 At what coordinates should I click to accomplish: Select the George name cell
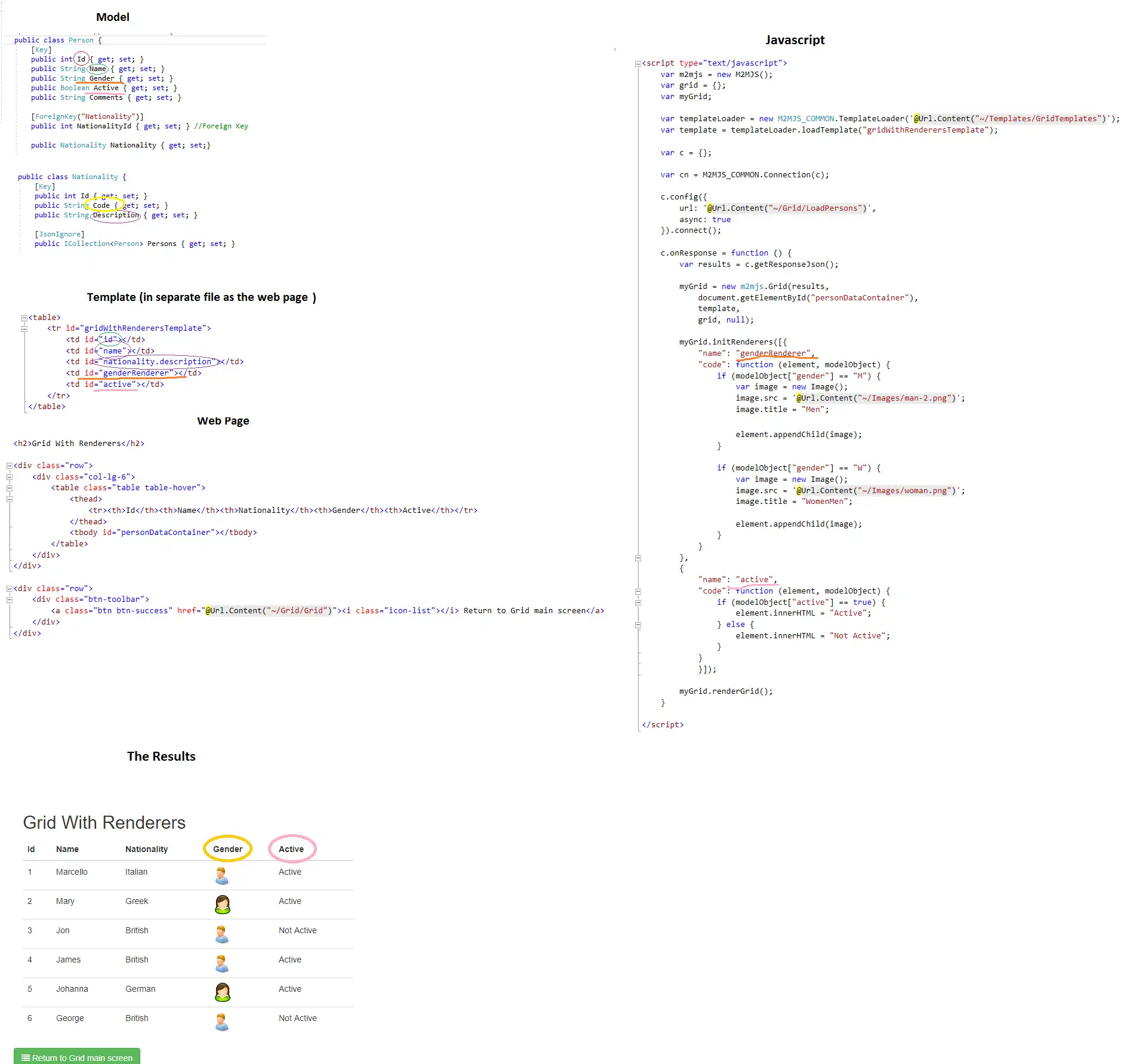70,1018
